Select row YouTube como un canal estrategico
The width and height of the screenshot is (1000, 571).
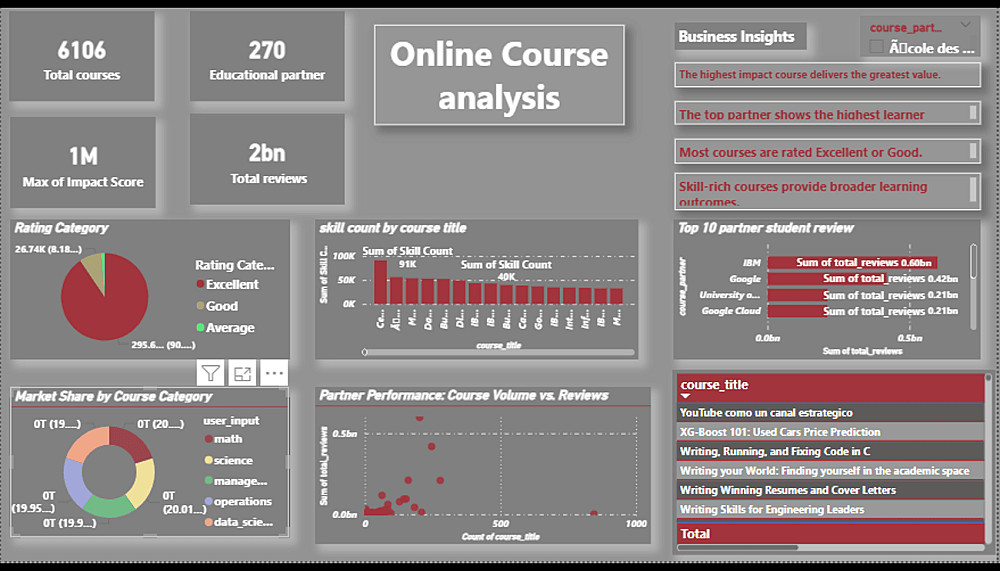pyautogui.click(x=830, y=413)
